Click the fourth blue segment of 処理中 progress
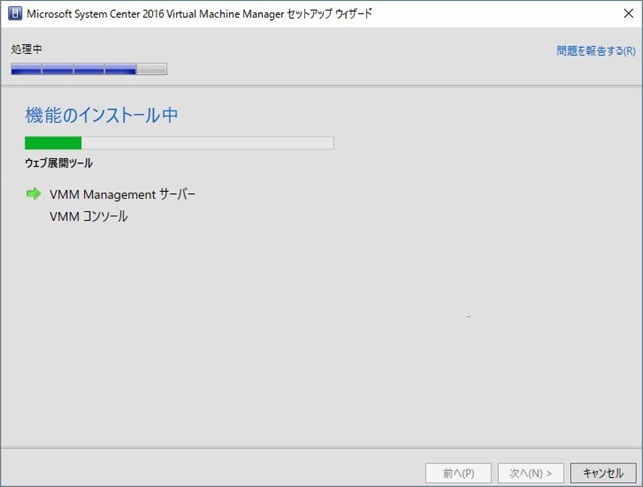Image resolution: width=643 pixels, height=487 pixels. pos(120,69)
